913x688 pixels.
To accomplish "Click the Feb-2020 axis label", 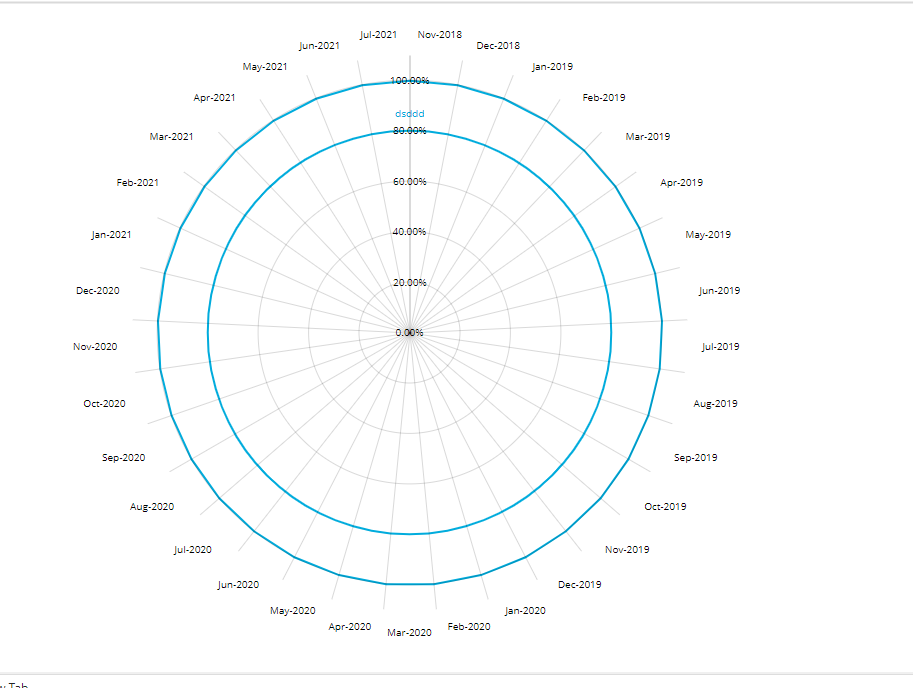I will click(469, 627).
